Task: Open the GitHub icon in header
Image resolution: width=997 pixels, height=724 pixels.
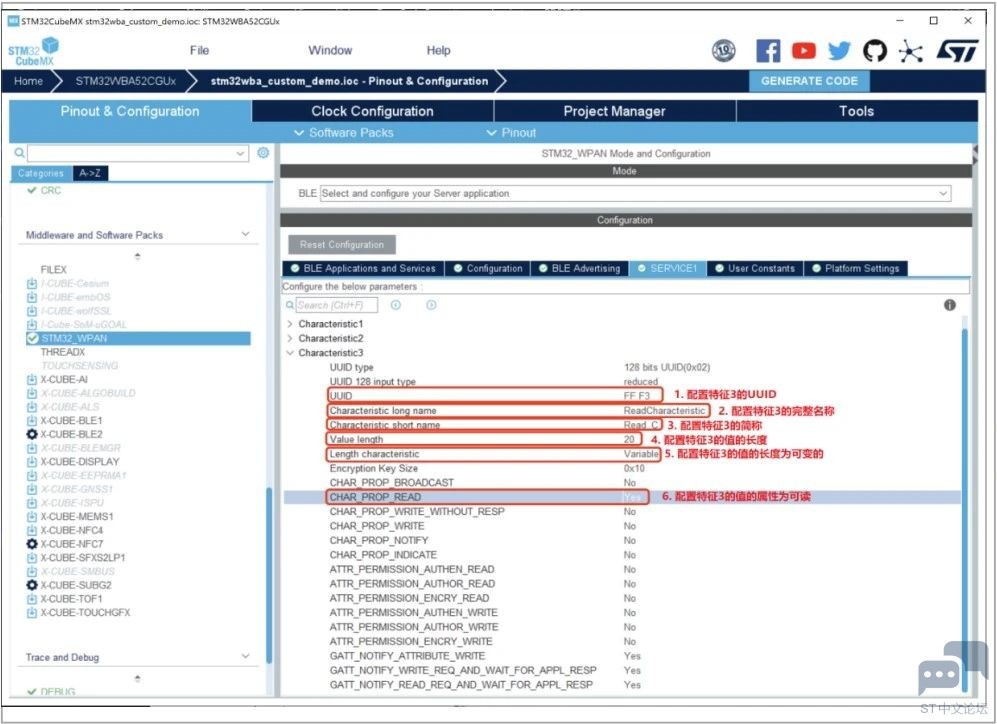Action: 875,51
